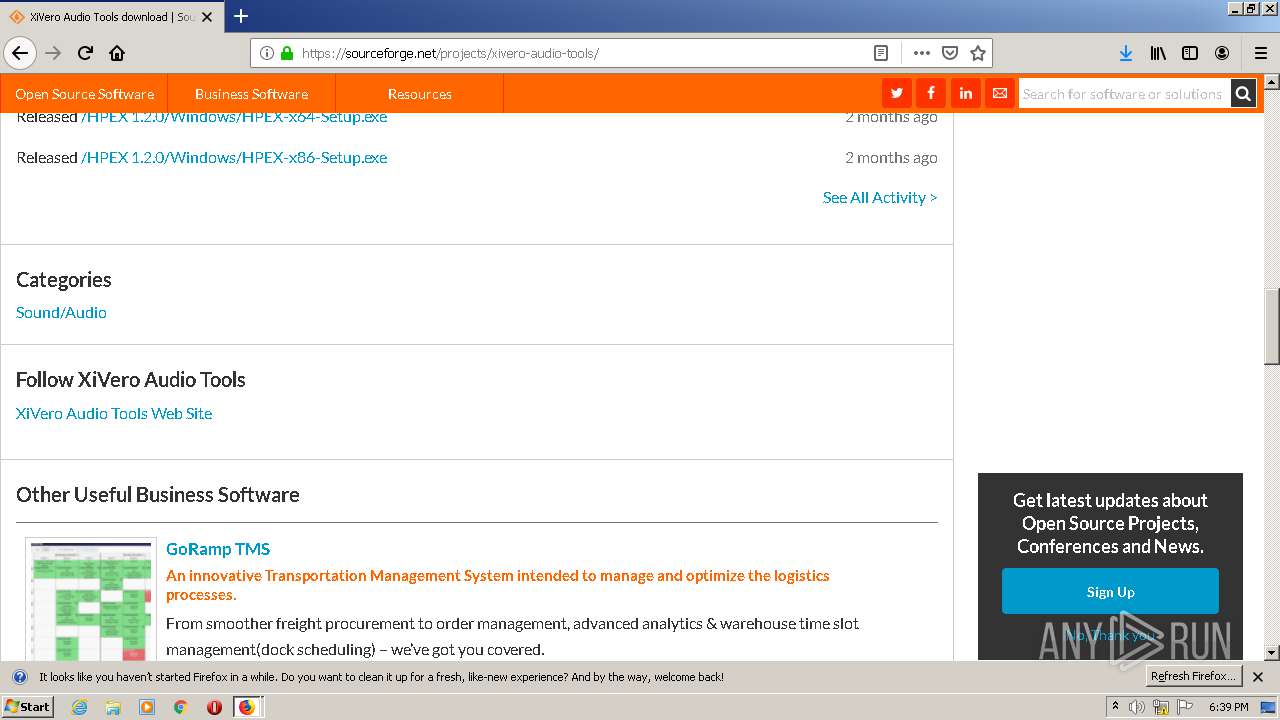Click the scrollbar up arrow
Screen dimensions: 1280x720
[1271, 82]
